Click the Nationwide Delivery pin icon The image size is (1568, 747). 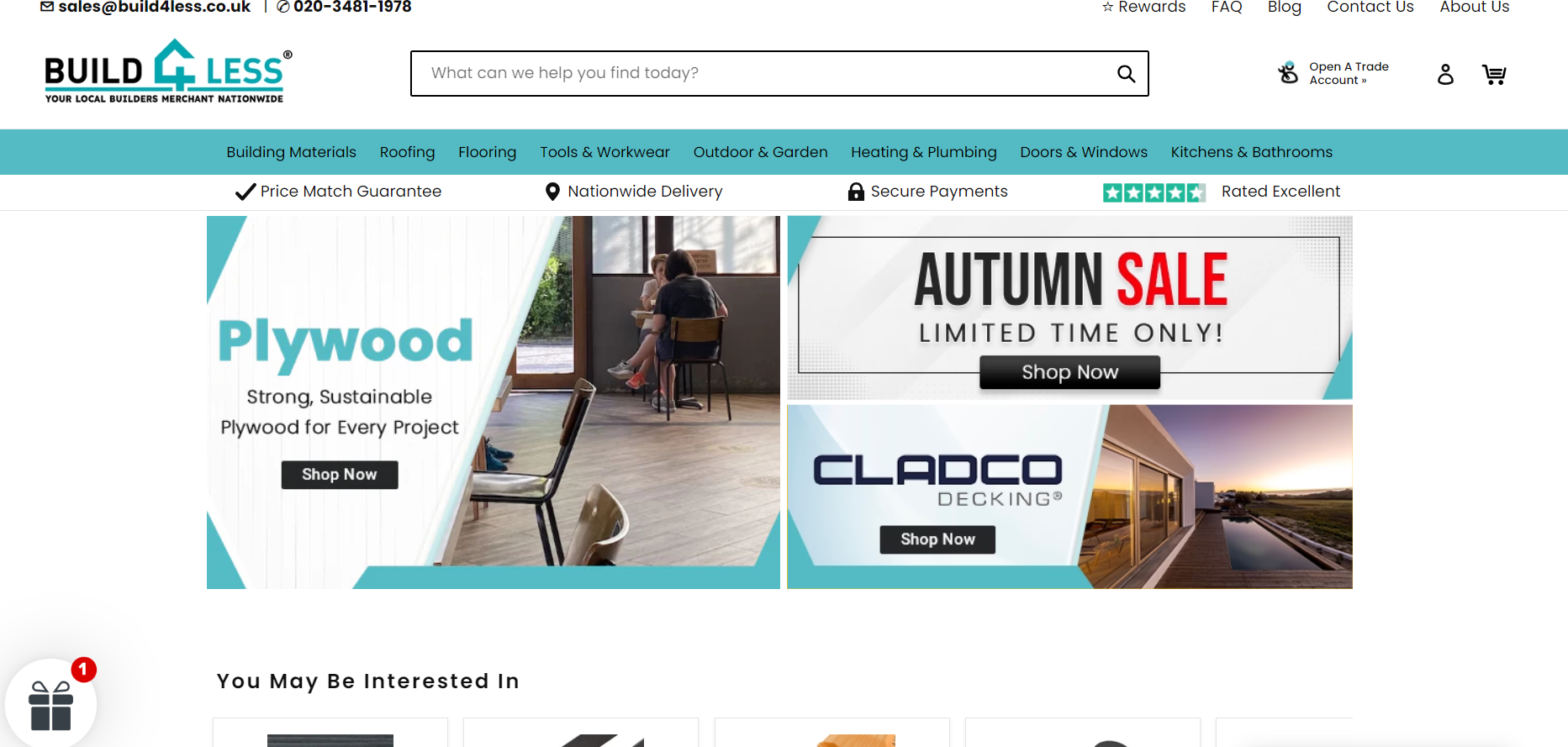pyautogui.click(x=552, y=192)
